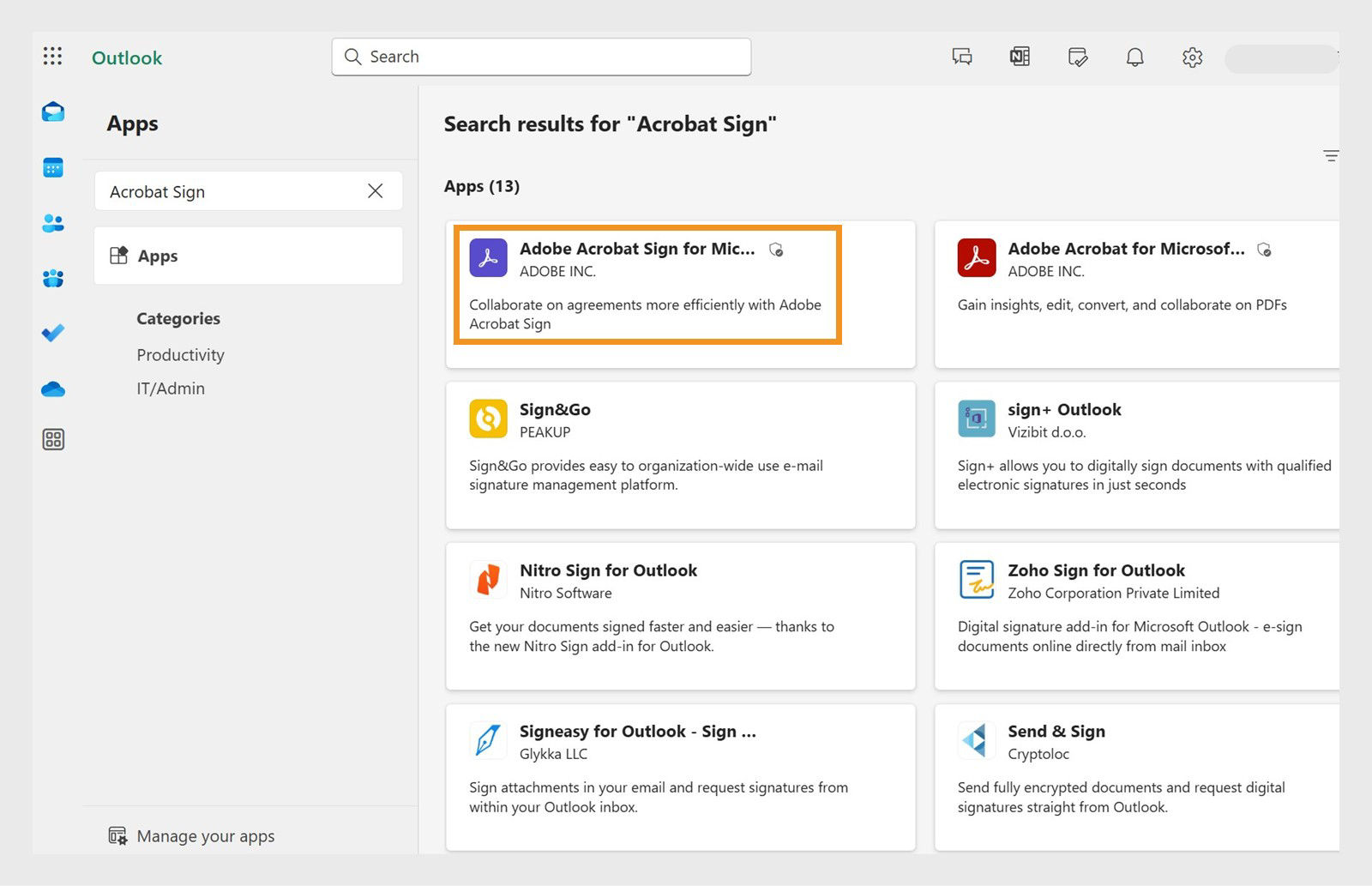Click publisher name 'Nitro Software'
1372x886 pixels.
[566, 594]
